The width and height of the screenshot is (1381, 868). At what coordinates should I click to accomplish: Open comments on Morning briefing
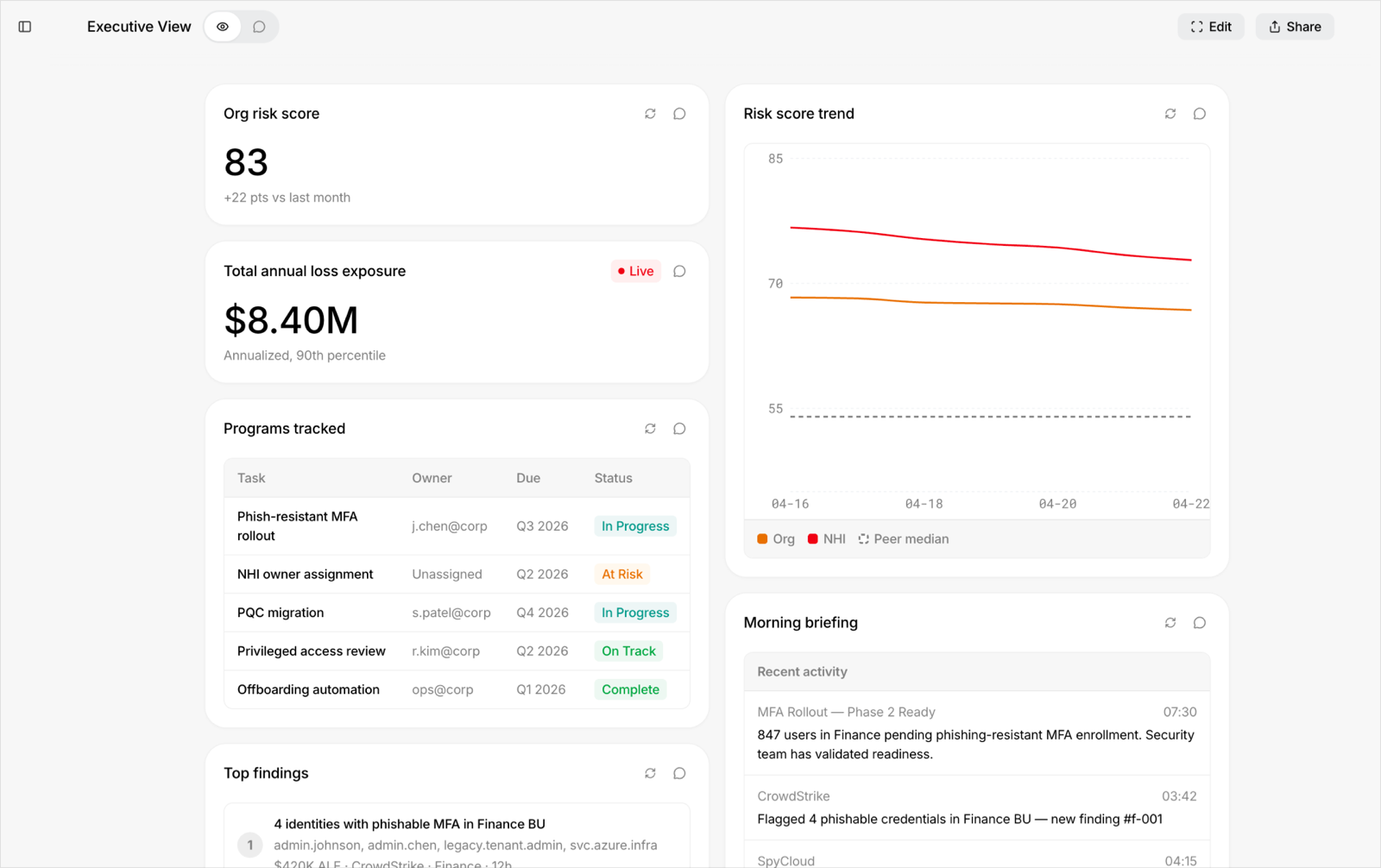[1200, 623]
